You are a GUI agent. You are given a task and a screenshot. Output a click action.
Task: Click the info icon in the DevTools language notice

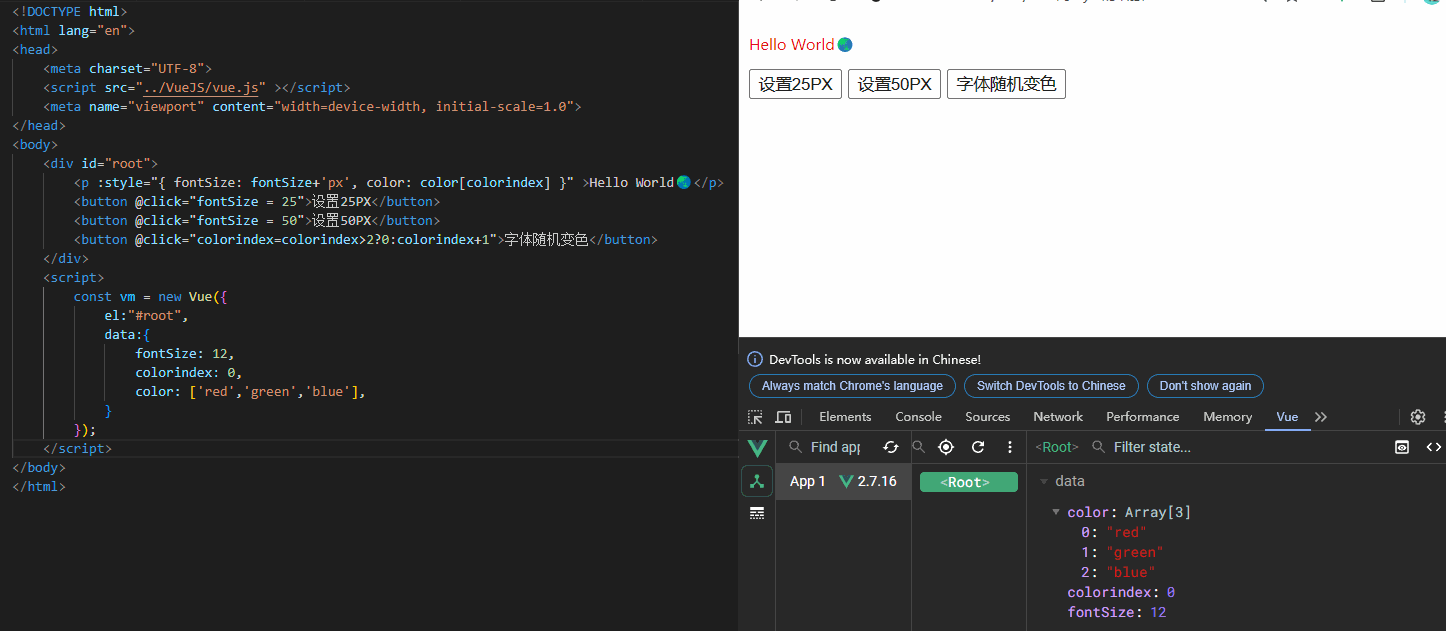(x=755, y=359)
